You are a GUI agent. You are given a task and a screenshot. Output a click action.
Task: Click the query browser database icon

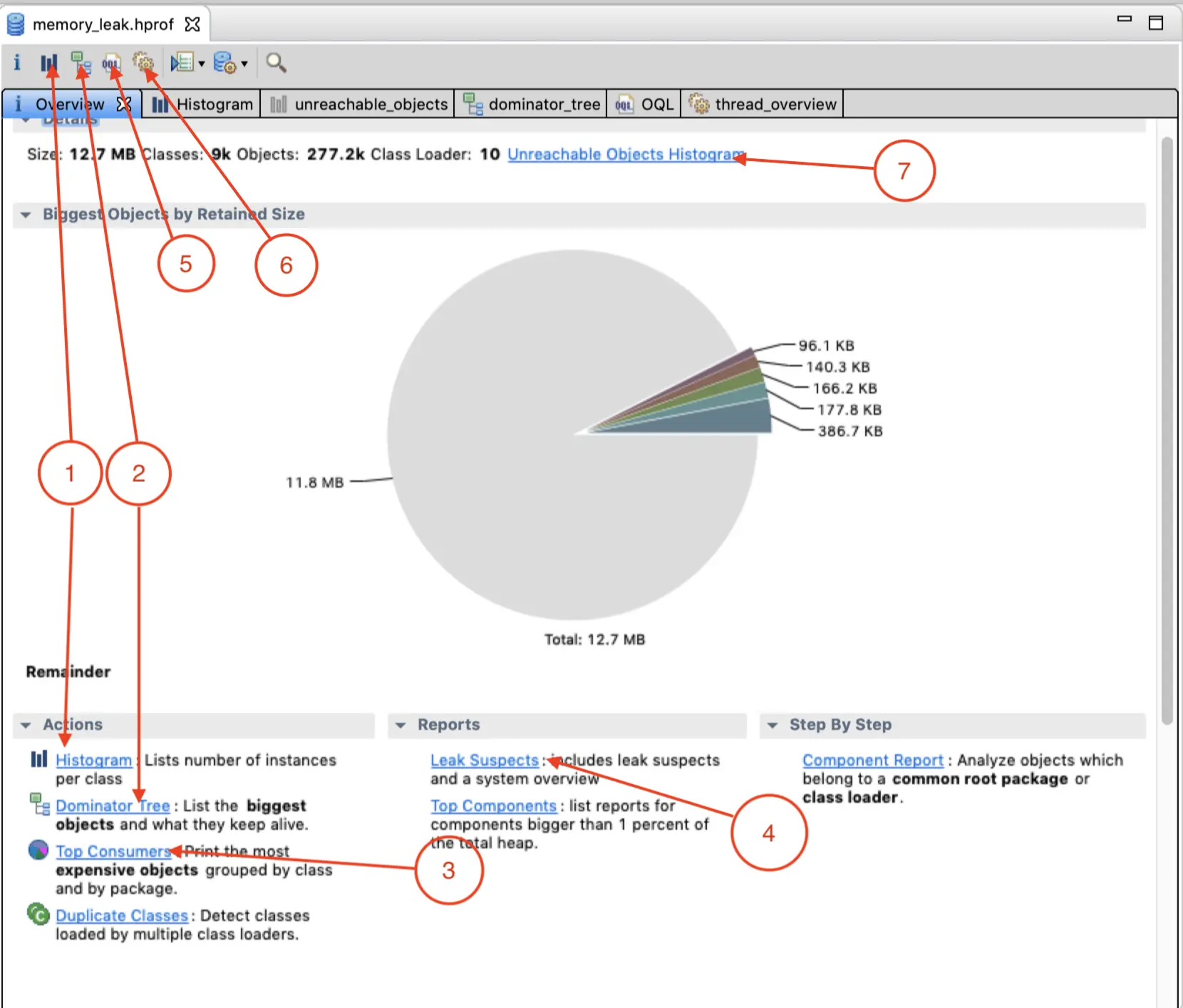tap(225, 63)
